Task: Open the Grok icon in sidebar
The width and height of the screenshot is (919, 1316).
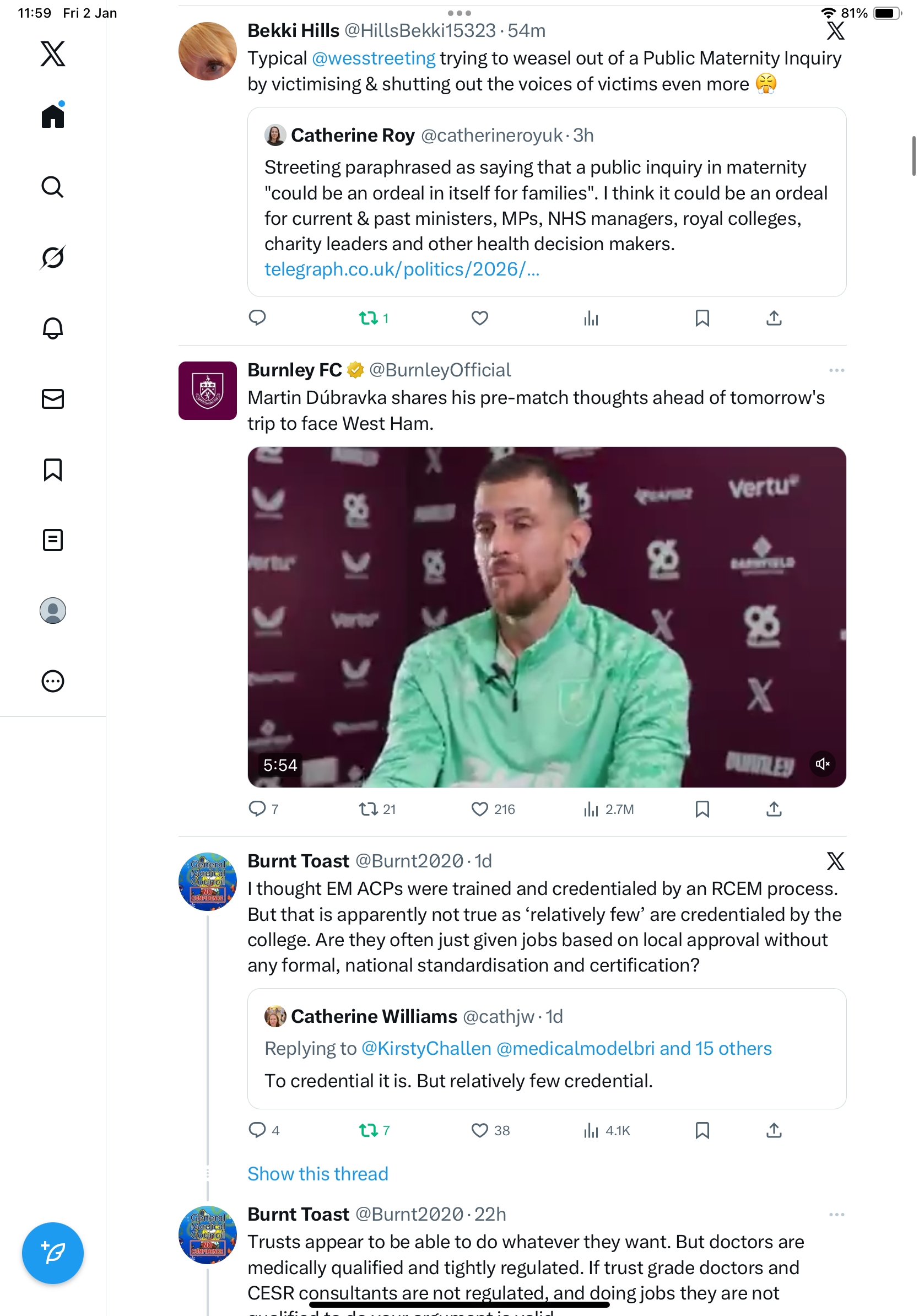Action: (53, 257)
